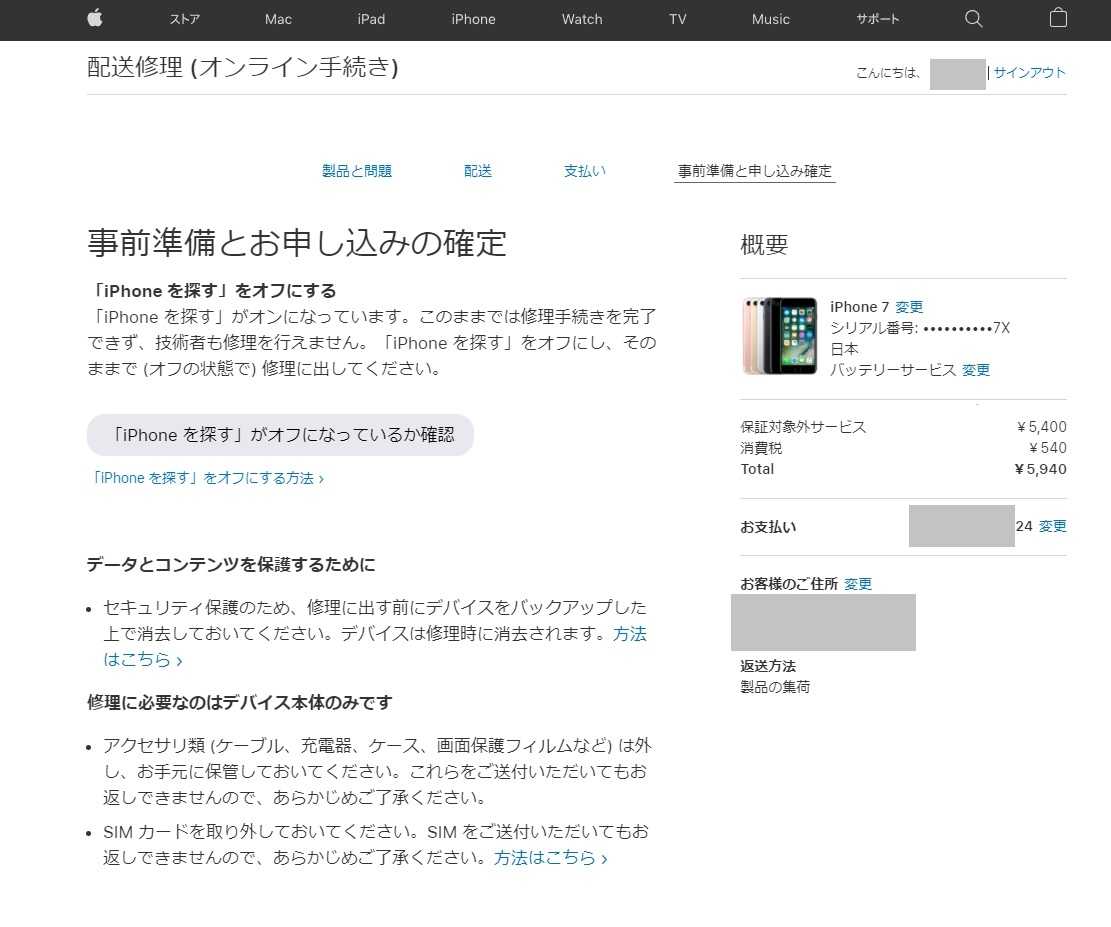The height and width of the screenshot is (927, 1111).
Task: Click the サインアウト link
Action: click(1029, 72)
